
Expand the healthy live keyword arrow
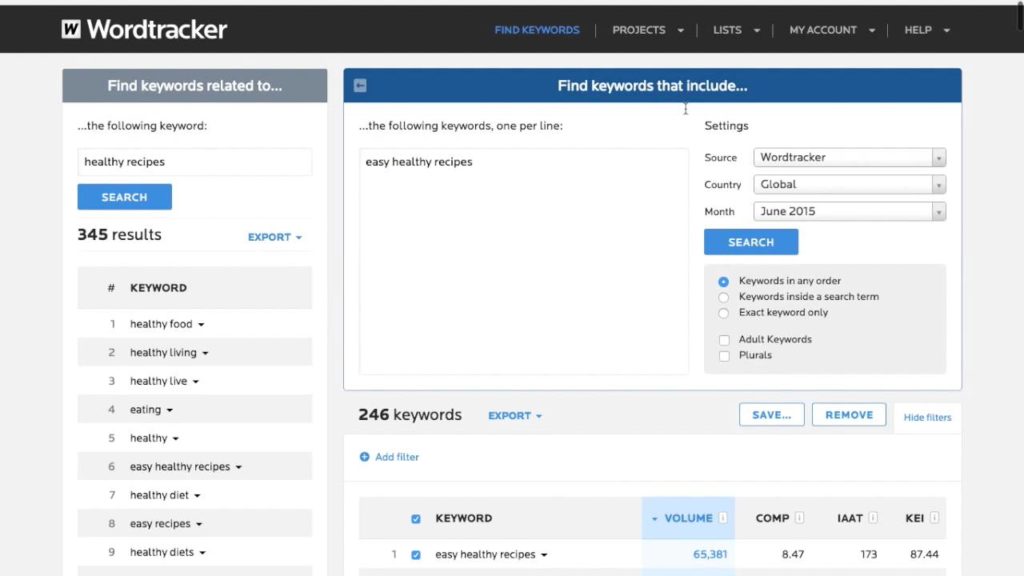pos(196,381)
